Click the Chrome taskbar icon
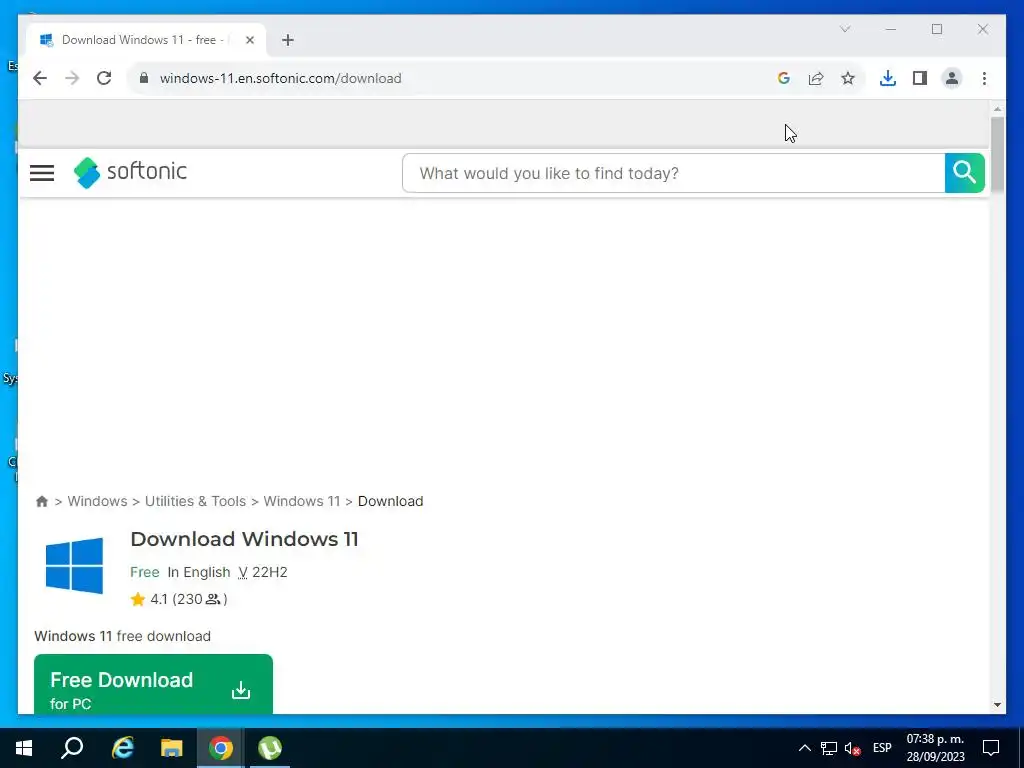This screenshot has width=1024, height=768. tap(221, 748)
